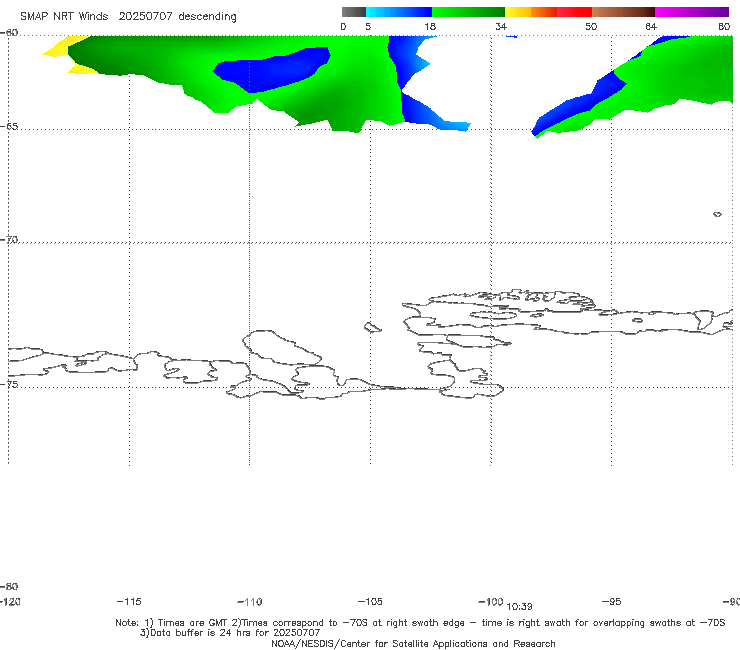This screenshot has width=740, height=650.
Task: Click the color bar label '64'
Action: 651,27
